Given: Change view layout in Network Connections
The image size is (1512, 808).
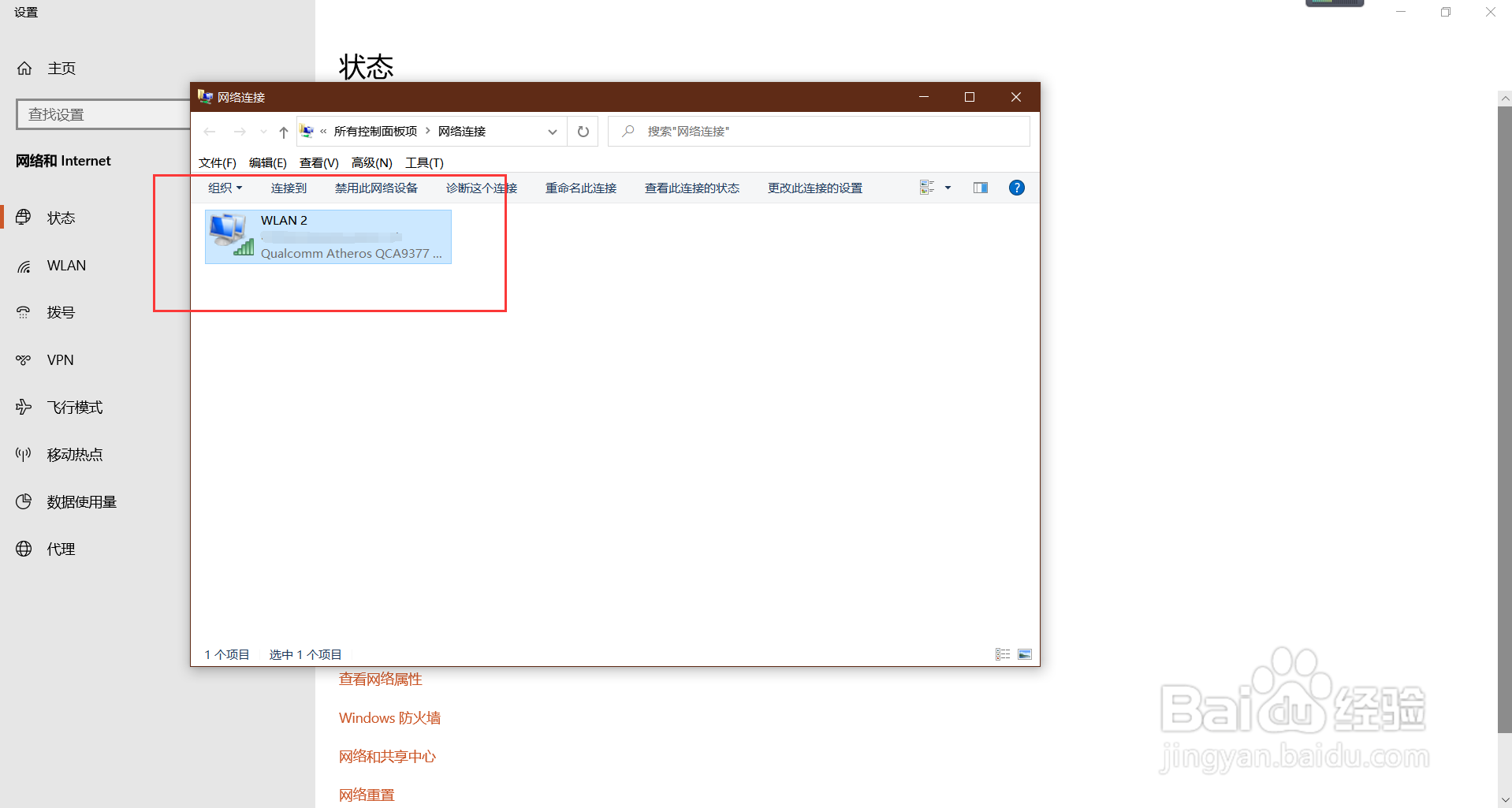Looking at the screenshot, I should tap(927, 188).
